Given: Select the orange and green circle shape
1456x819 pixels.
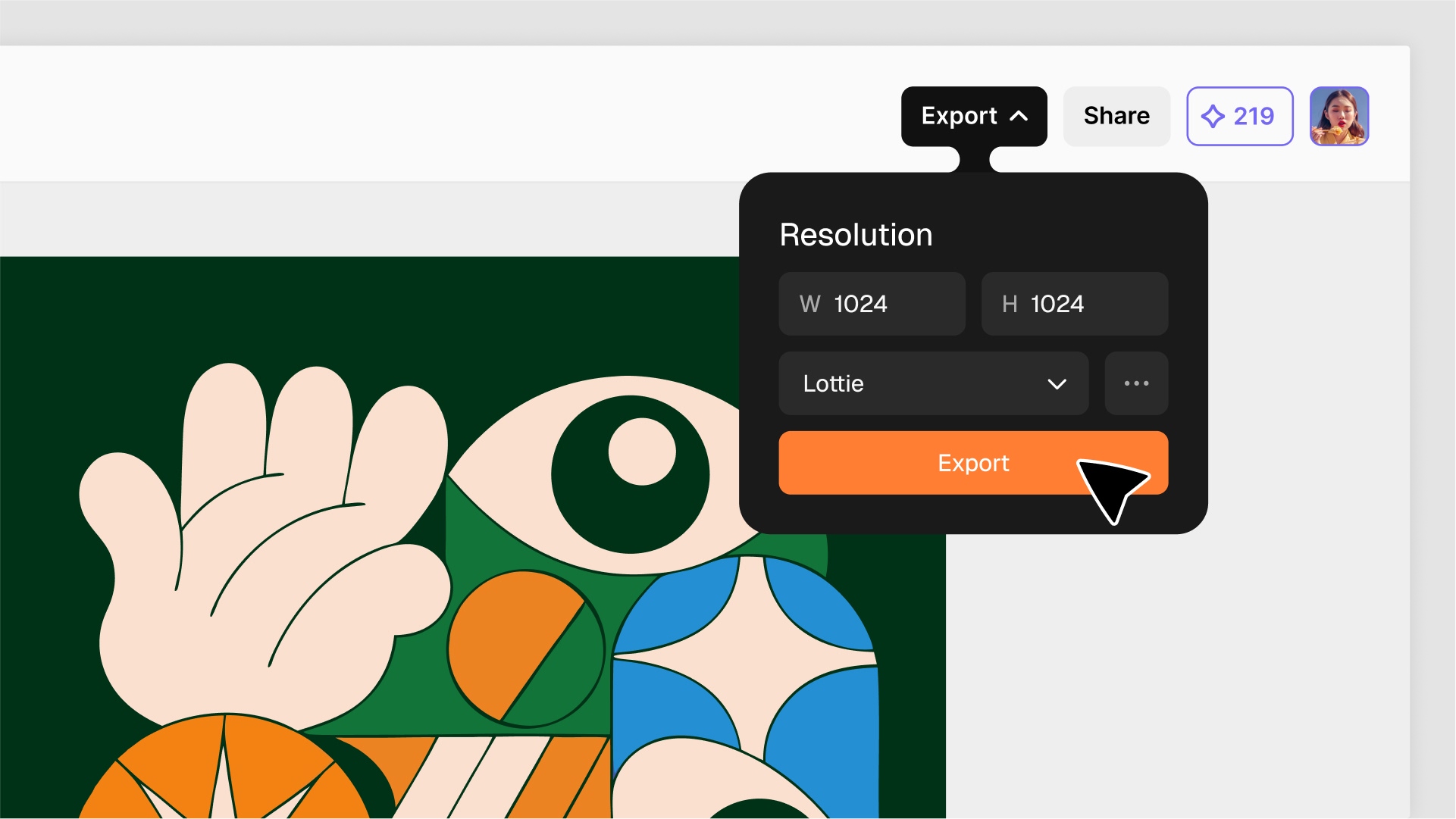Looking at the screenshot, I should tap(525, 649).
